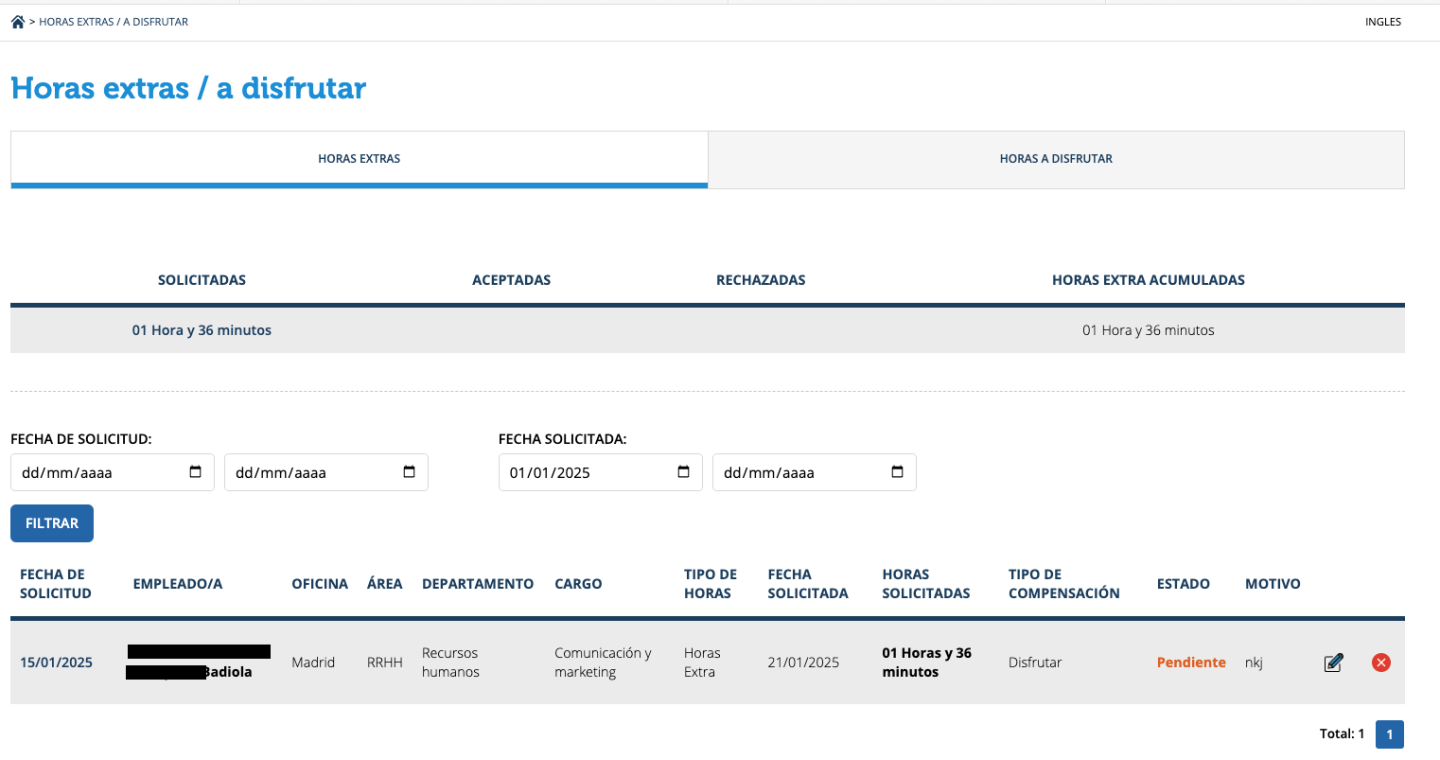
Task: Click the red delete icon in table row
Action: (x=1381, y=662)
